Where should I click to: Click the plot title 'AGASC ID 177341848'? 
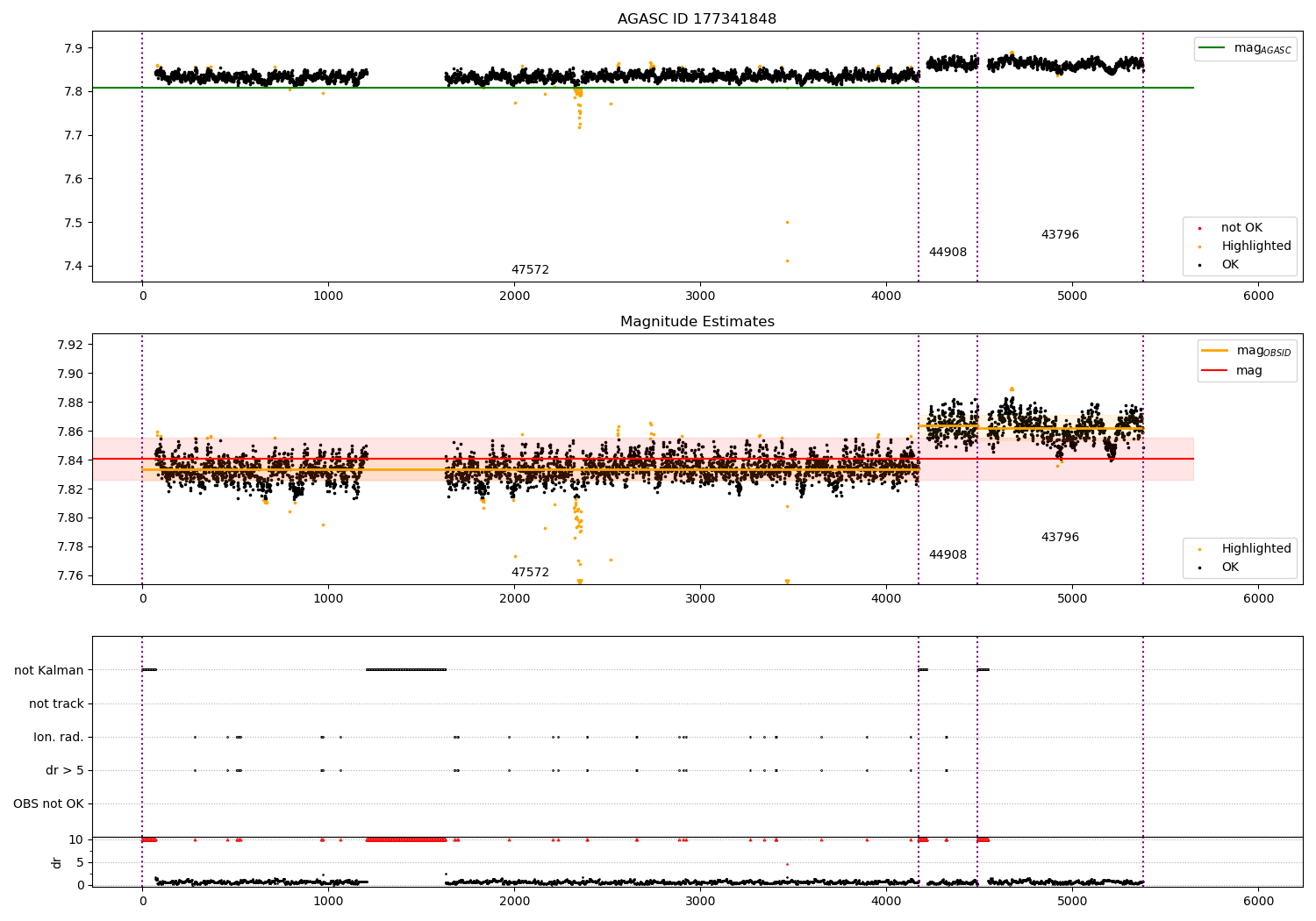tap(697, 18)
